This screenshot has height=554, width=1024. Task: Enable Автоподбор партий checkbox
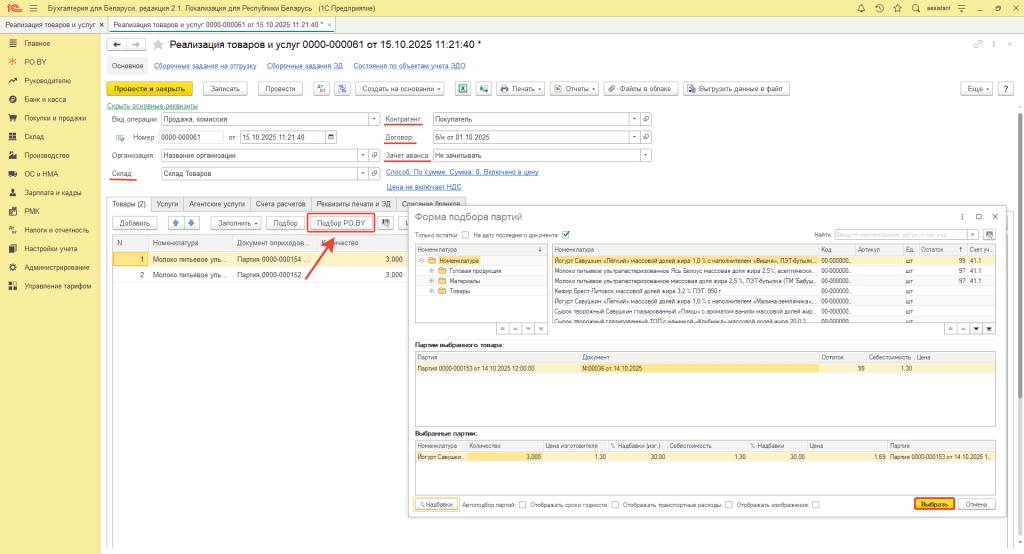point(520,504)
